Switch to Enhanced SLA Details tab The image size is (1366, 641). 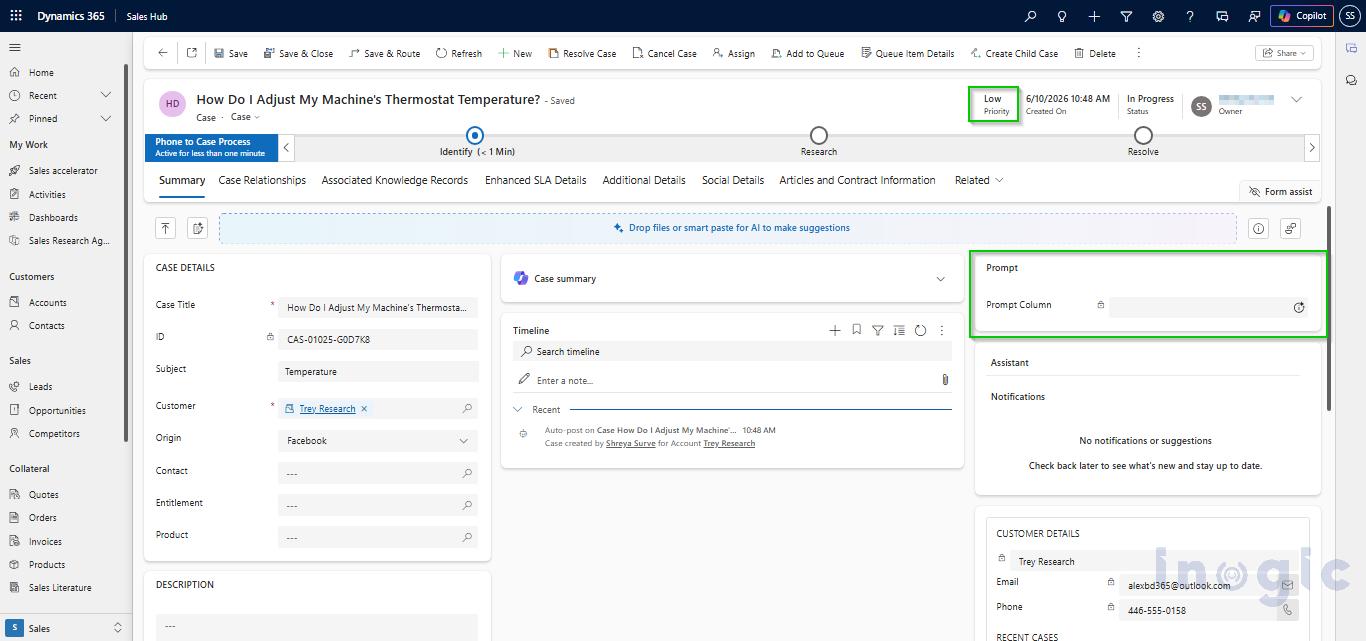coord(535,180)
